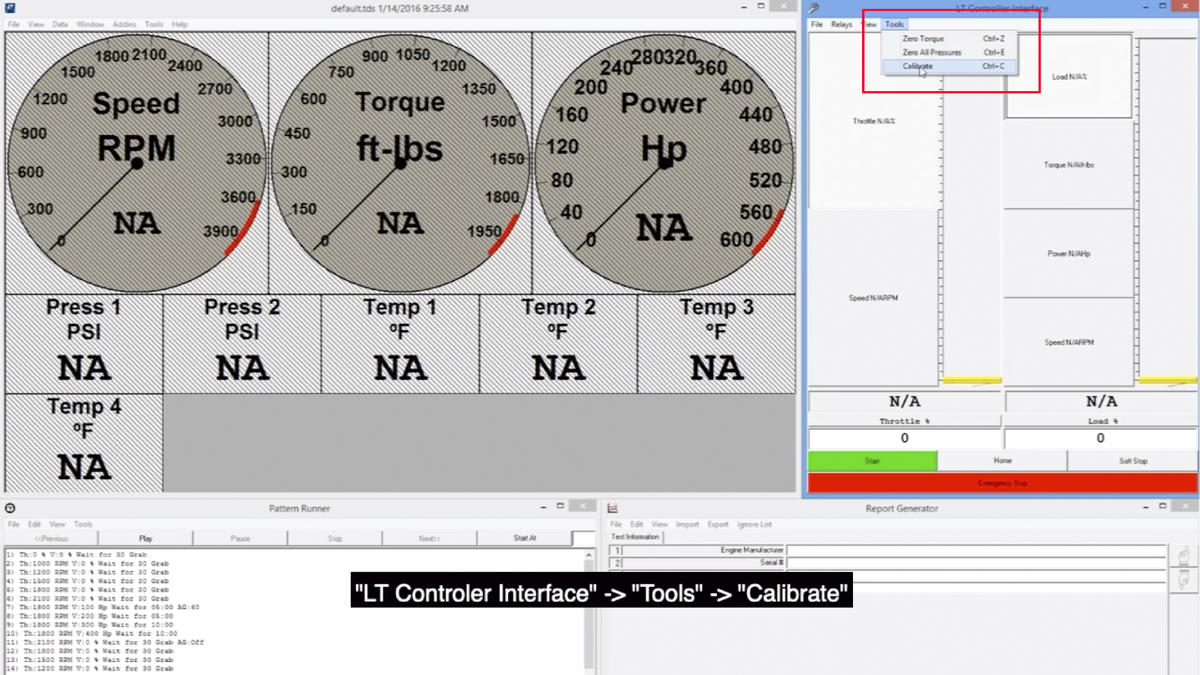Click the Load % value field
Screen dimensions: 1200x675
click(1100, 438)
